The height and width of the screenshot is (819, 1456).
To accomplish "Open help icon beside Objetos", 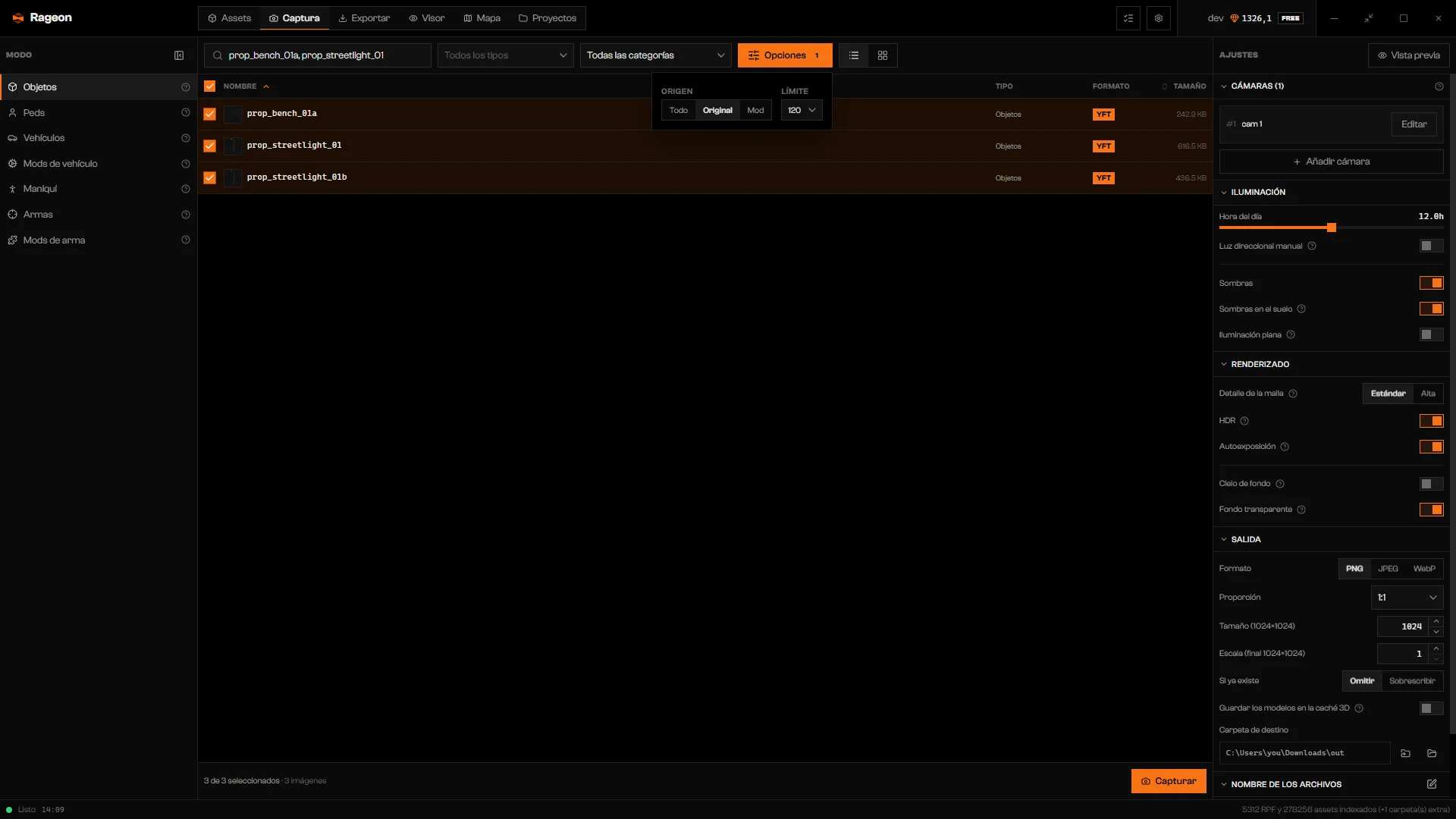I will coord(186,87).
